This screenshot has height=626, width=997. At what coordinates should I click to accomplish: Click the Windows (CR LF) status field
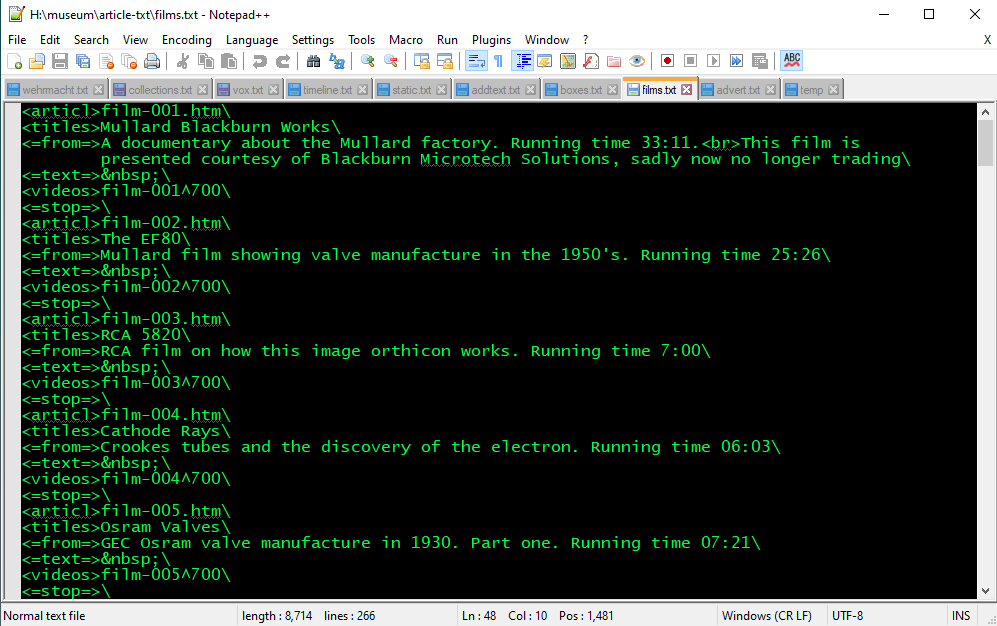tap(767, 616)
